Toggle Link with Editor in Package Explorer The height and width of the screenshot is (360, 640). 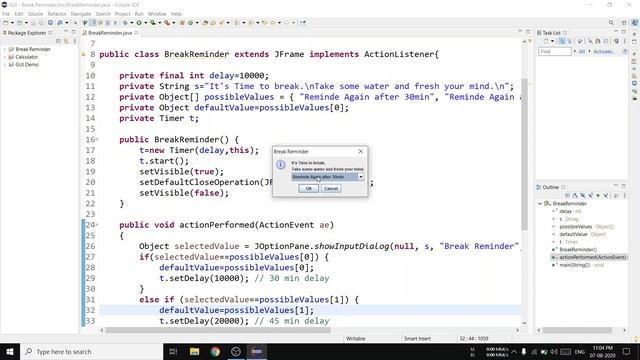pos(66,41)
